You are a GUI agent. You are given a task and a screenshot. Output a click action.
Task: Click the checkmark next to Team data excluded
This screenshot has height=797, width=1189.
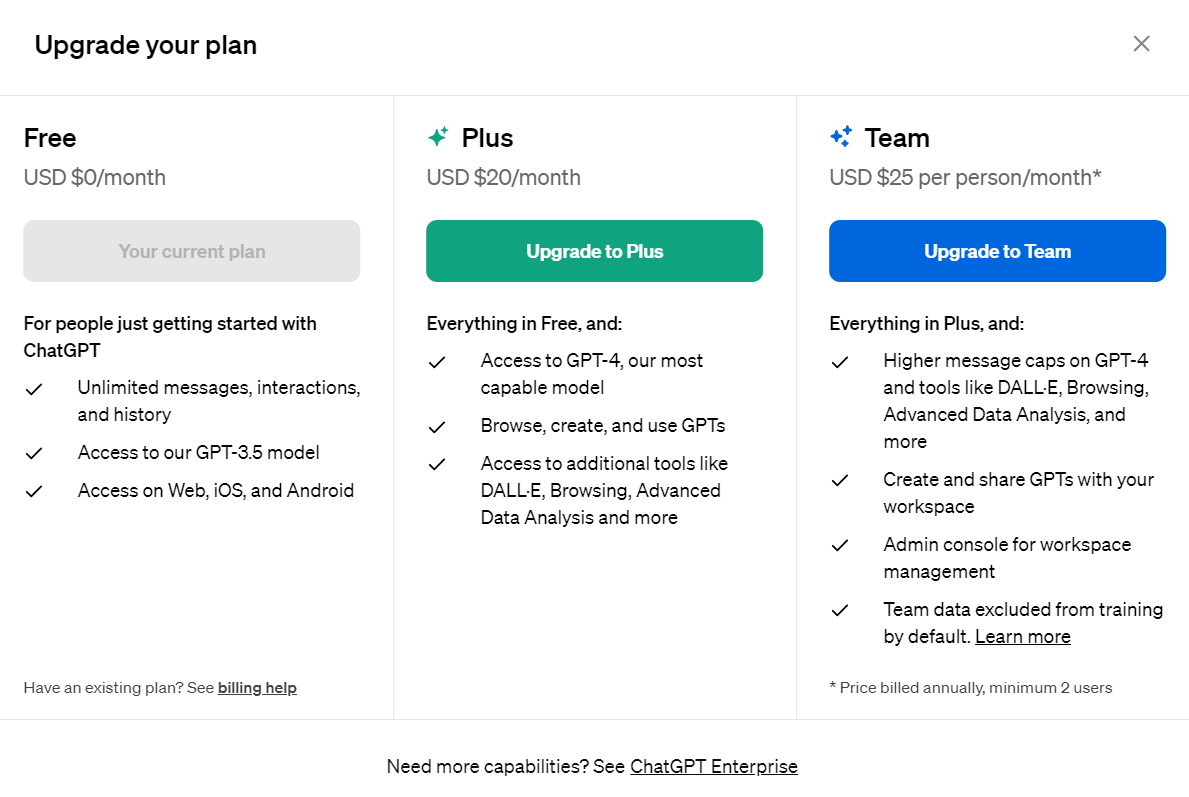[x=839, y=610]
